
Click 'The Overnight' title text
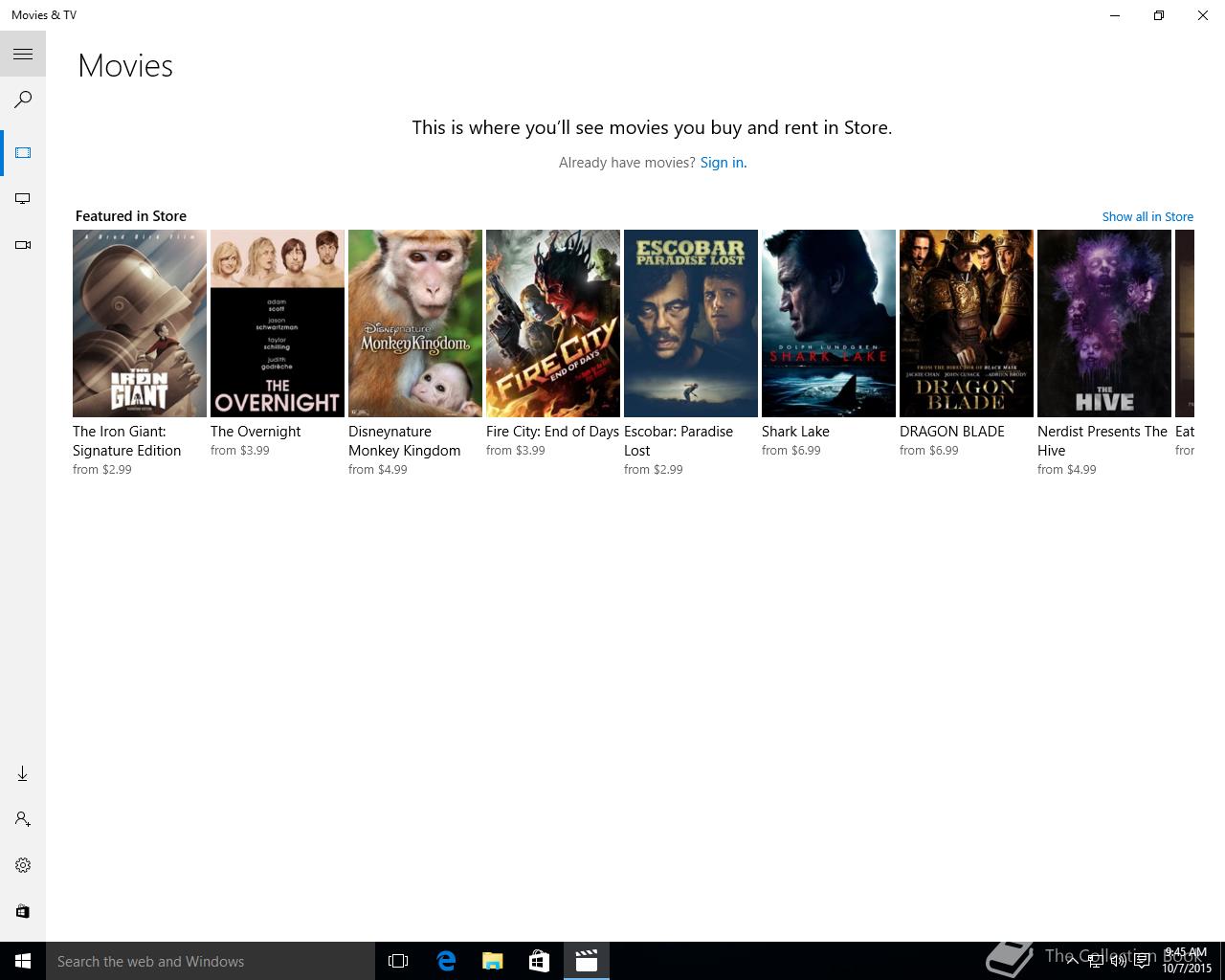pos(256,432)
